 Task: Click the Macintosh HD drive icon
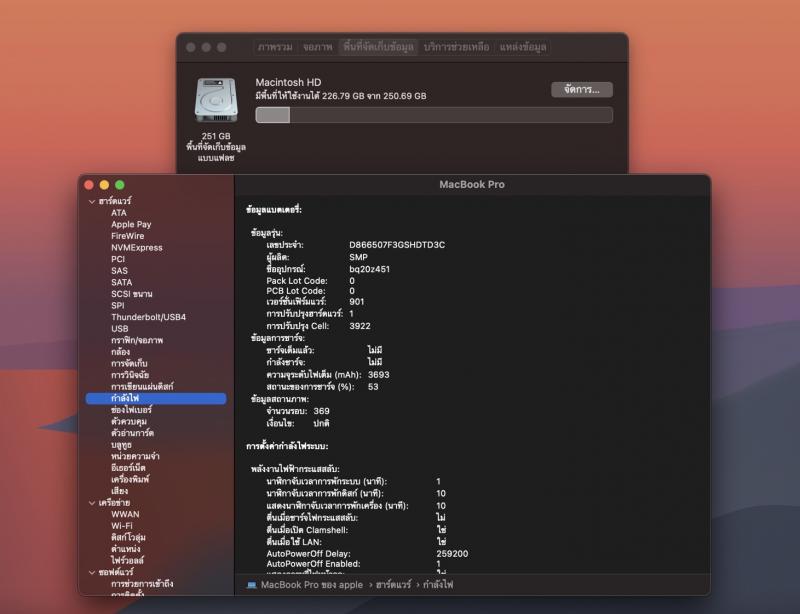(x=216, y=101)
